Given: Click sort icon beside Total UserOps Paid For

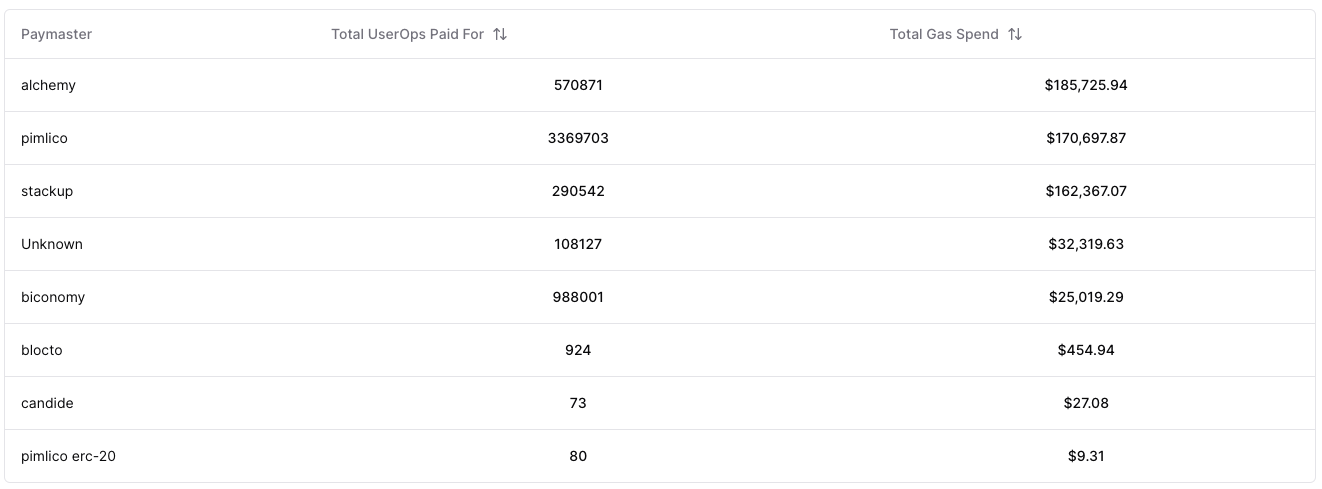Looking at the screenshot, I should click(500, 35).
